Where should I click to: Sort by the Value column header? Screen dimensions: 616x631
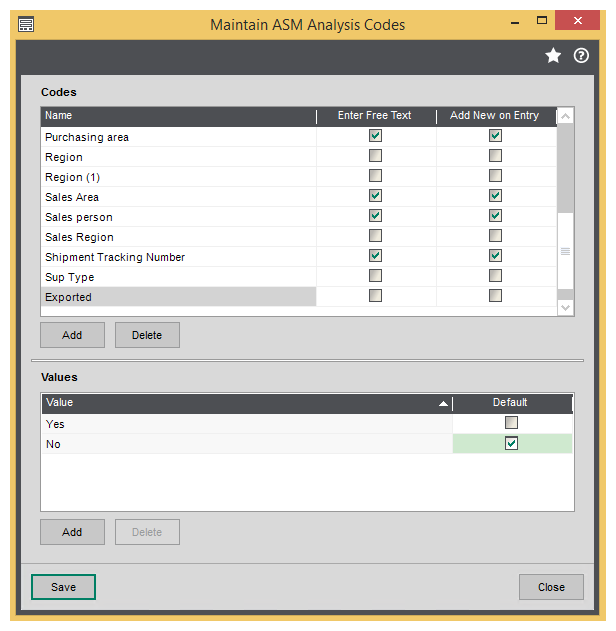245,402
